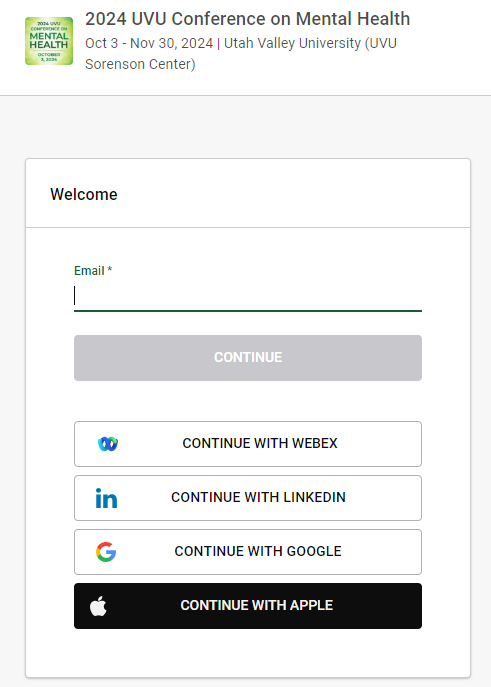Click the grey CONTINUE button
The width and height of the screenshot is (491, 687).
coord(248,358)
